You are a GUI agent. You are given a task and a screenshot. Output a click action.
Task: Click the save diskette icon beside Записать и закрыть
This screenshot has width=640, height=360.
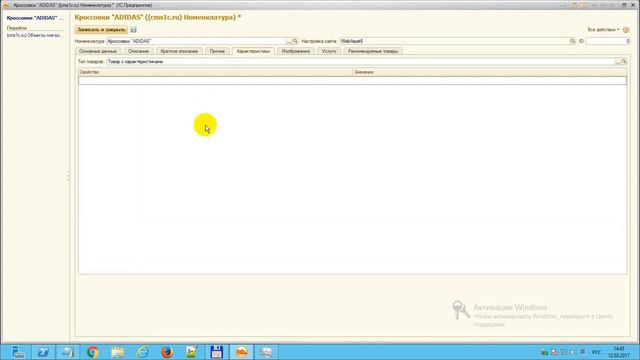click(133, 30)
